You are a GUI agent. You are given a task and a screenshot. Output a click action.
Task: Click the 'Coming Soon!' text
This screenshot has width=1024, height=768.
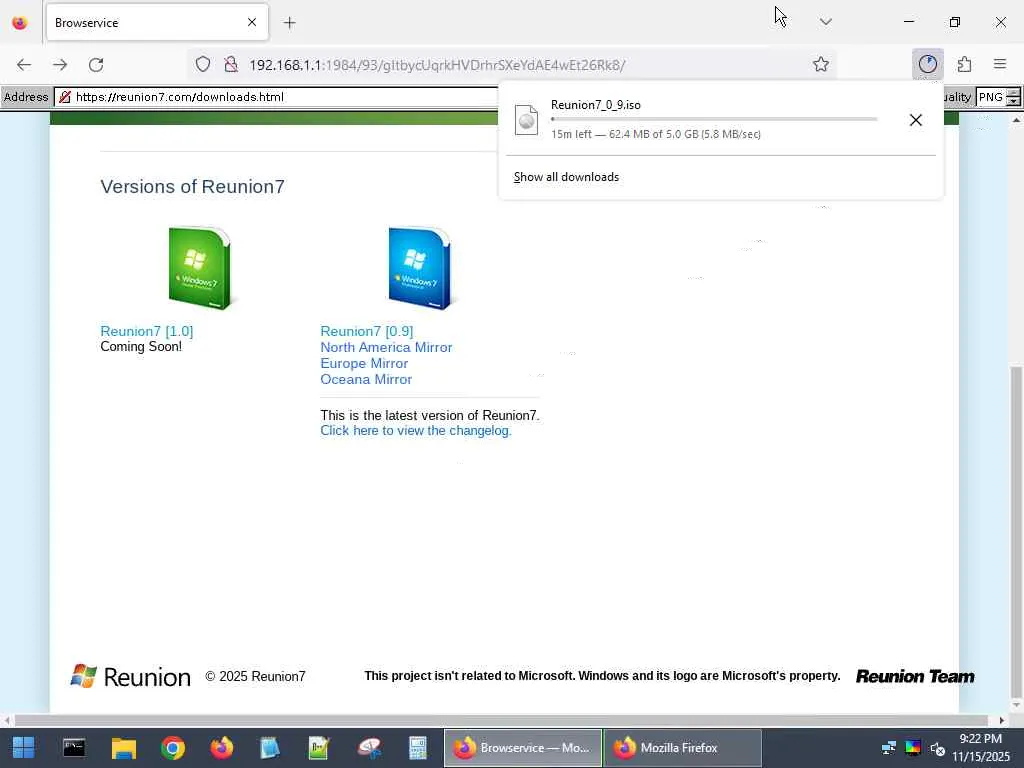coord(141,347)
